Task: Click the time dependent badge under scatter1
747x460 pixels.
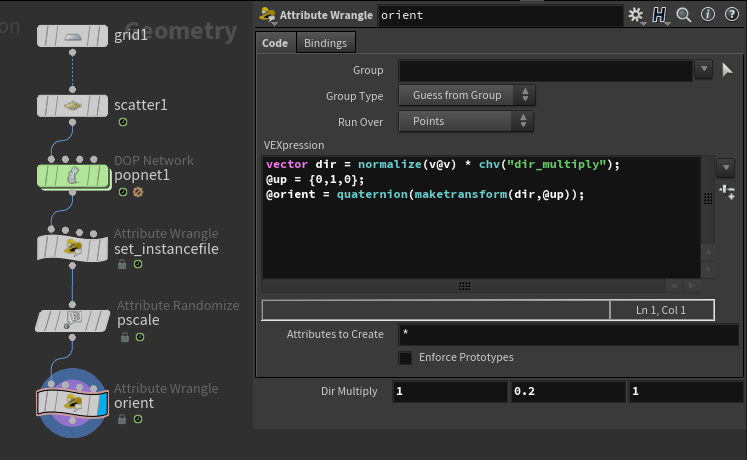Action: (x=123, y=122)
